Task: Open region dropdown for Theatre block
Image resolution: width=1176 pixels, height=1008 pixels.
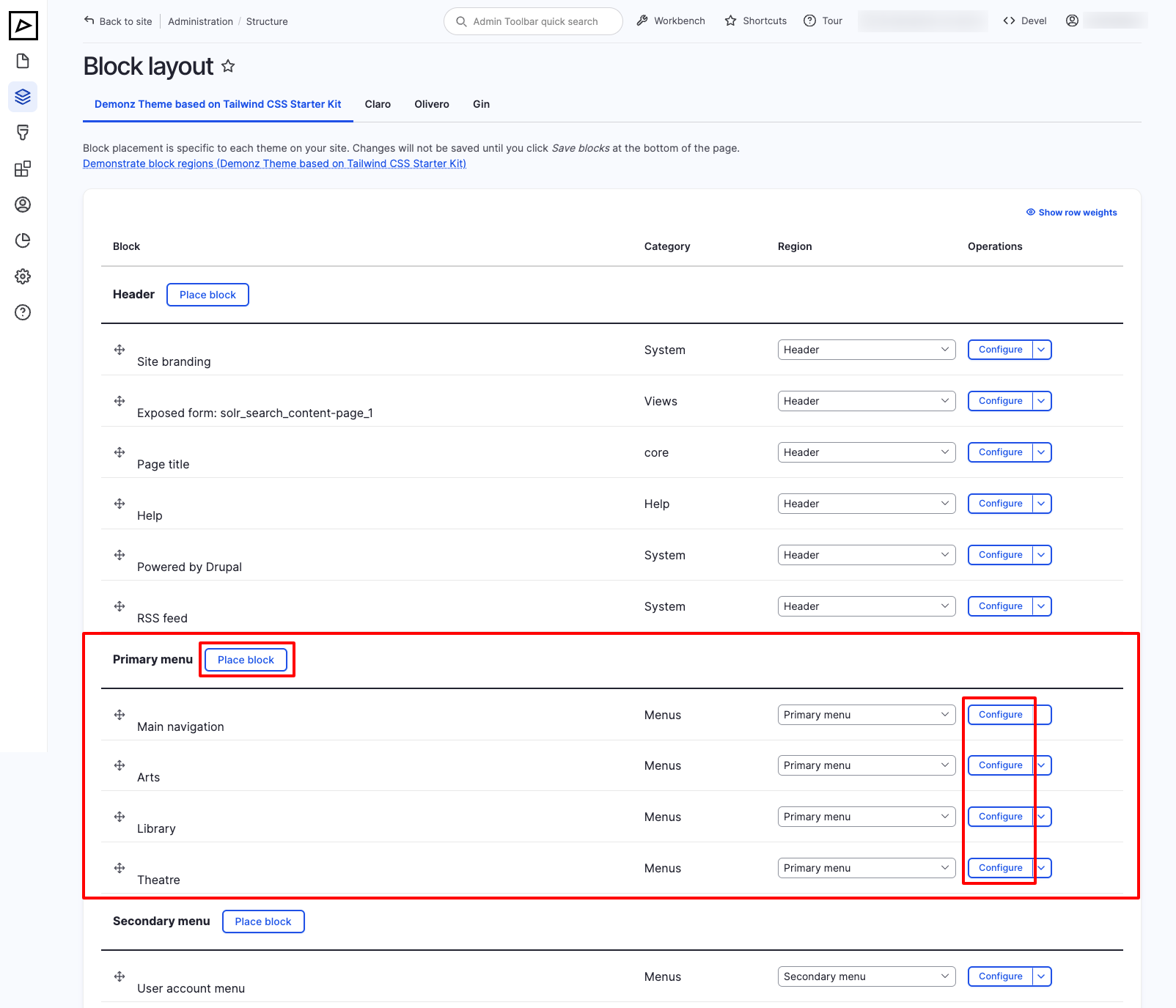Action: pyautogui.click(x=866, y=868)
